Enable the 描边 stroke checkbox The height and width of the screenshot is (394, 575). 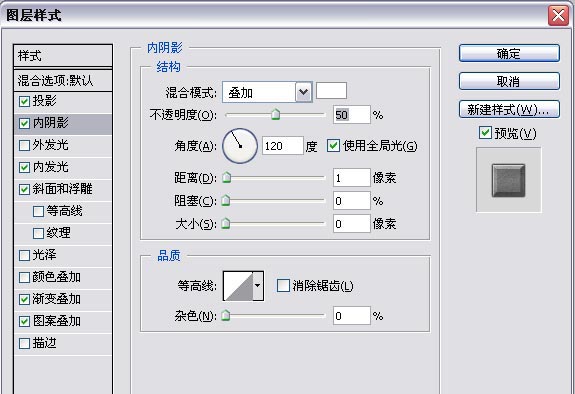pyautogui.click(x=24, y=343)
